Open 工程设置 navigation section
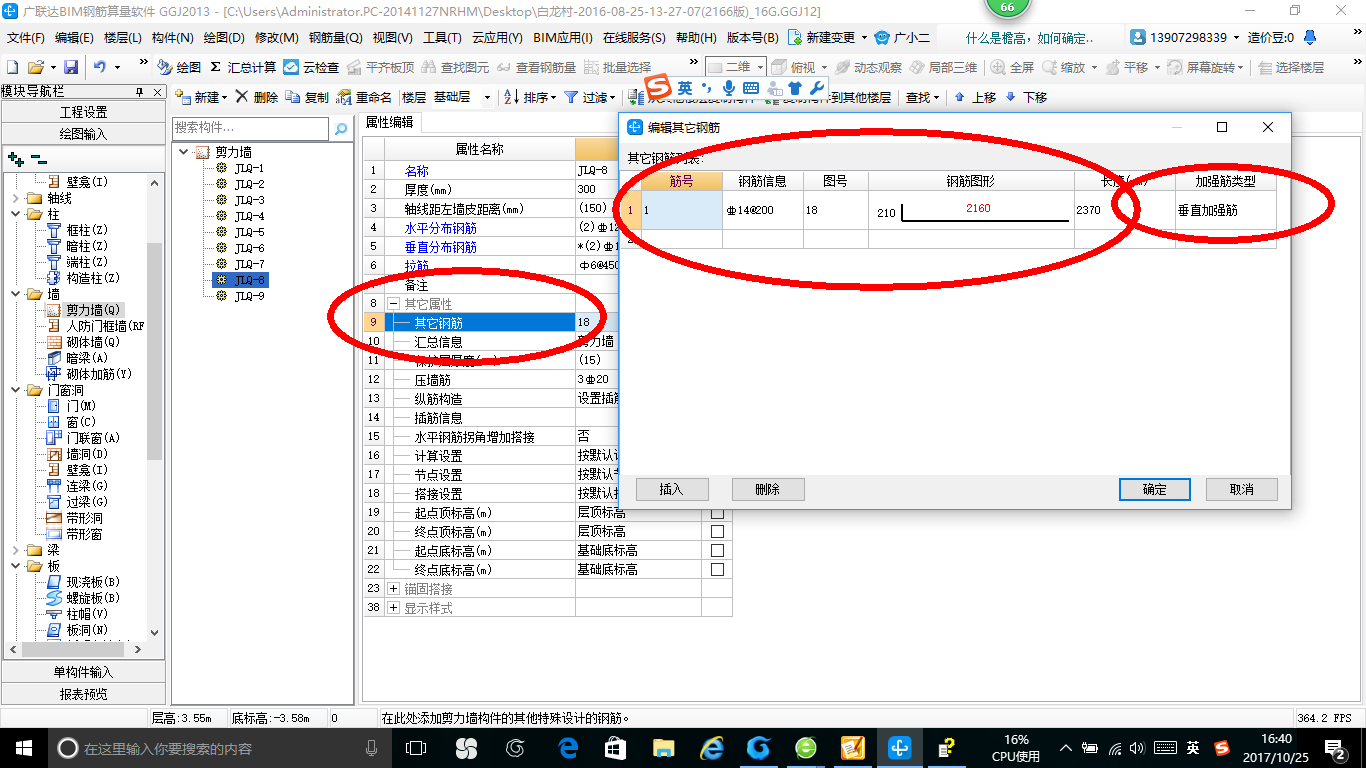Image resolution: width=1366 pixels, height=768 pixels. click(x=84, y=112)
